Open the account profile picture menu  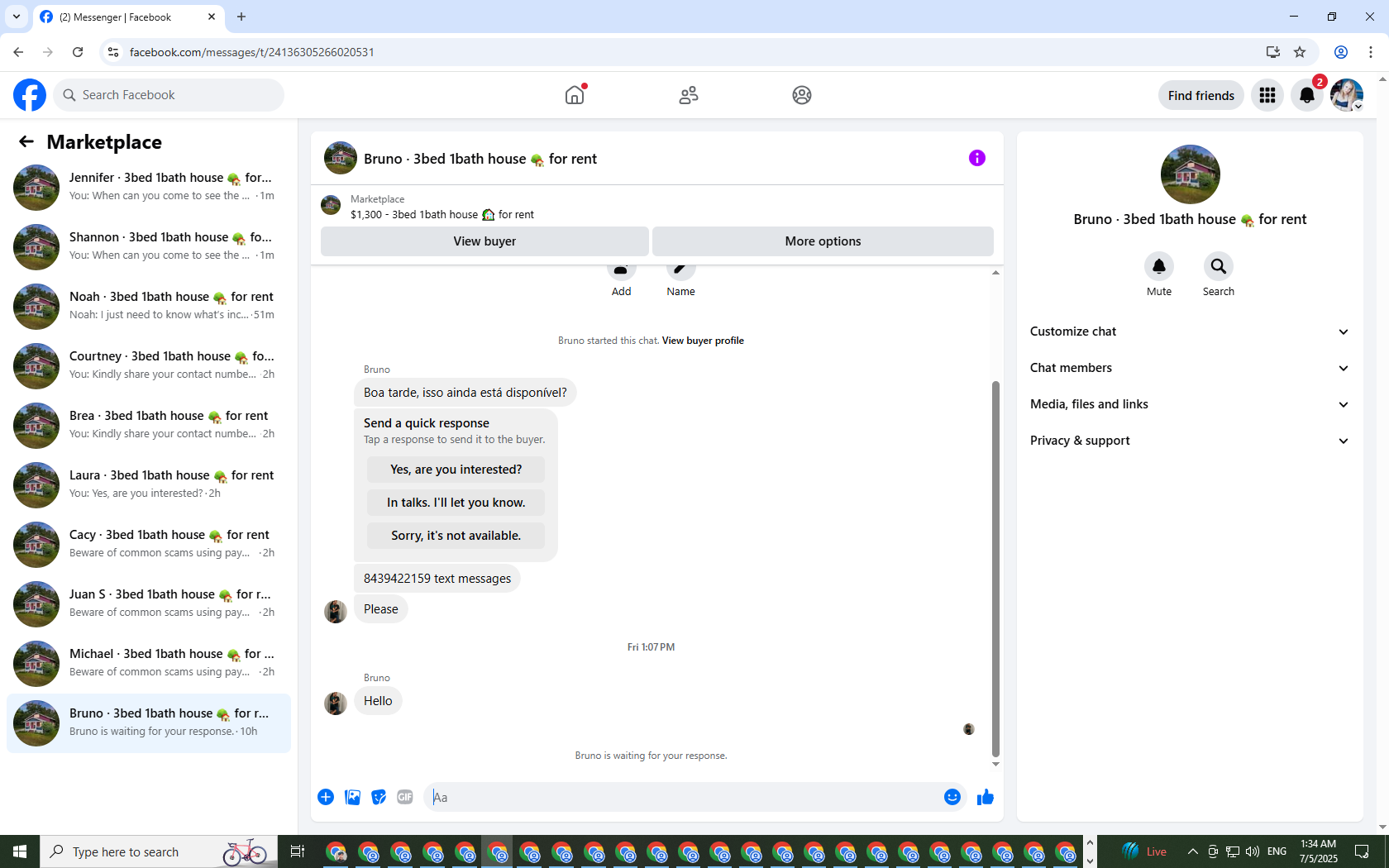[1347, 95]
